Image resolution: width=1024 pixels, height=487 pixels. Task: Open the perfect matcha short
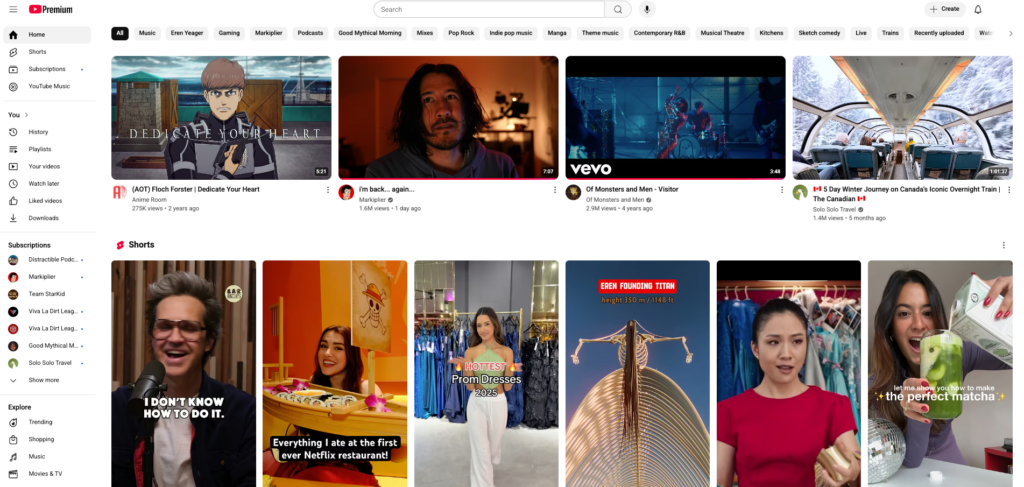click(x=940, y=373)
